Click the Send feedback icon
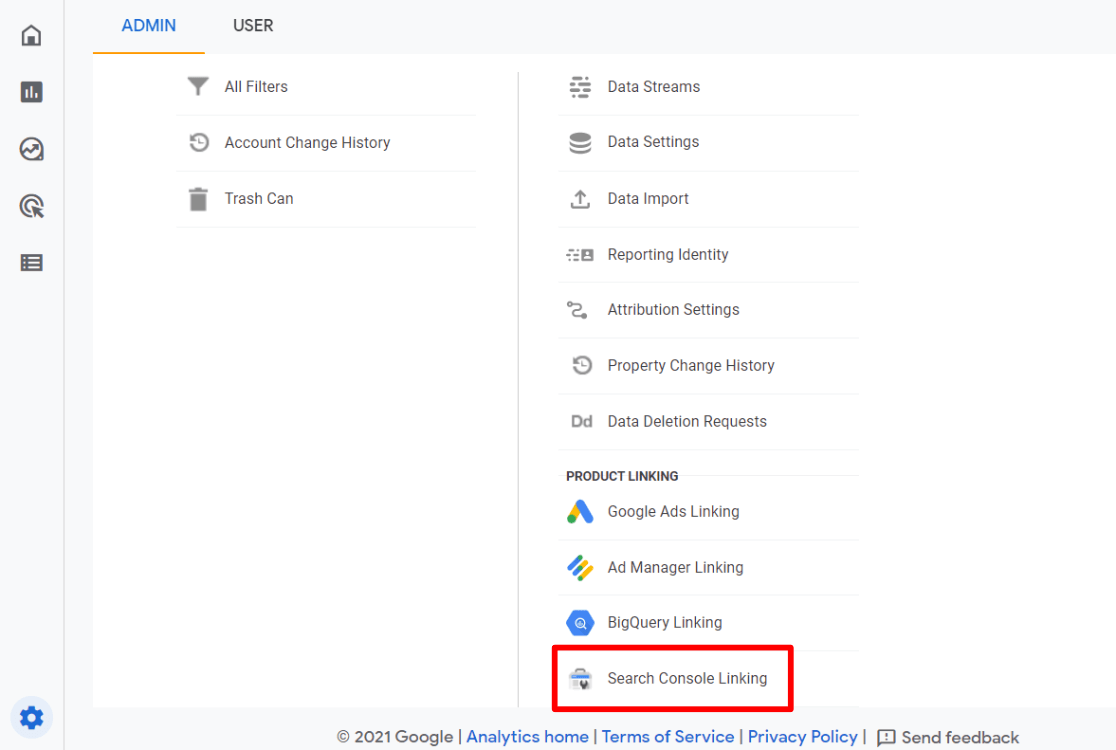Screen dimensions: 1116x750 pyautogui.click(x=886, y=737)
